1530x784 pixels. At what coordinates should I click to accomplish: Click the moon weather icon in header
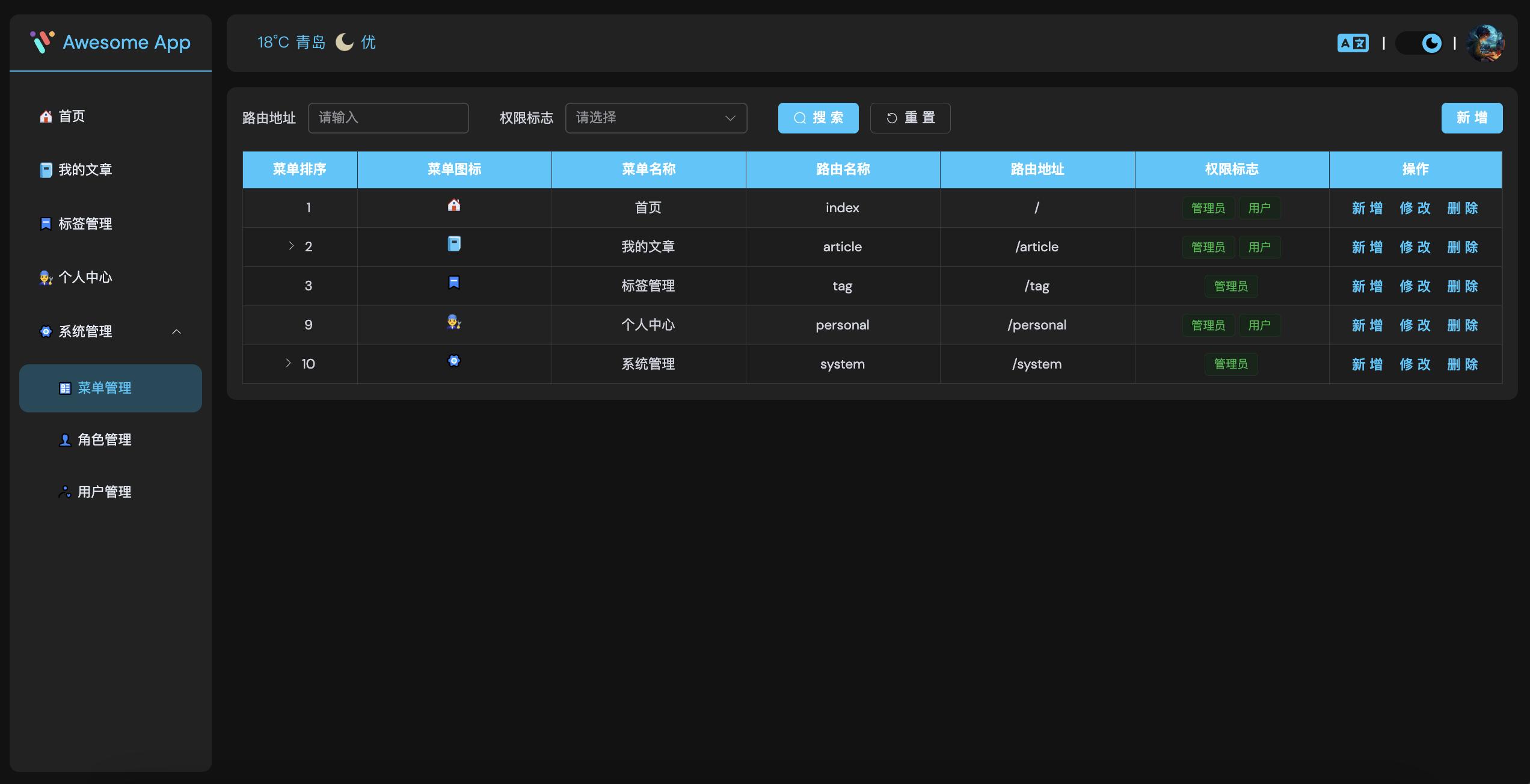click(x=344, y=42)
